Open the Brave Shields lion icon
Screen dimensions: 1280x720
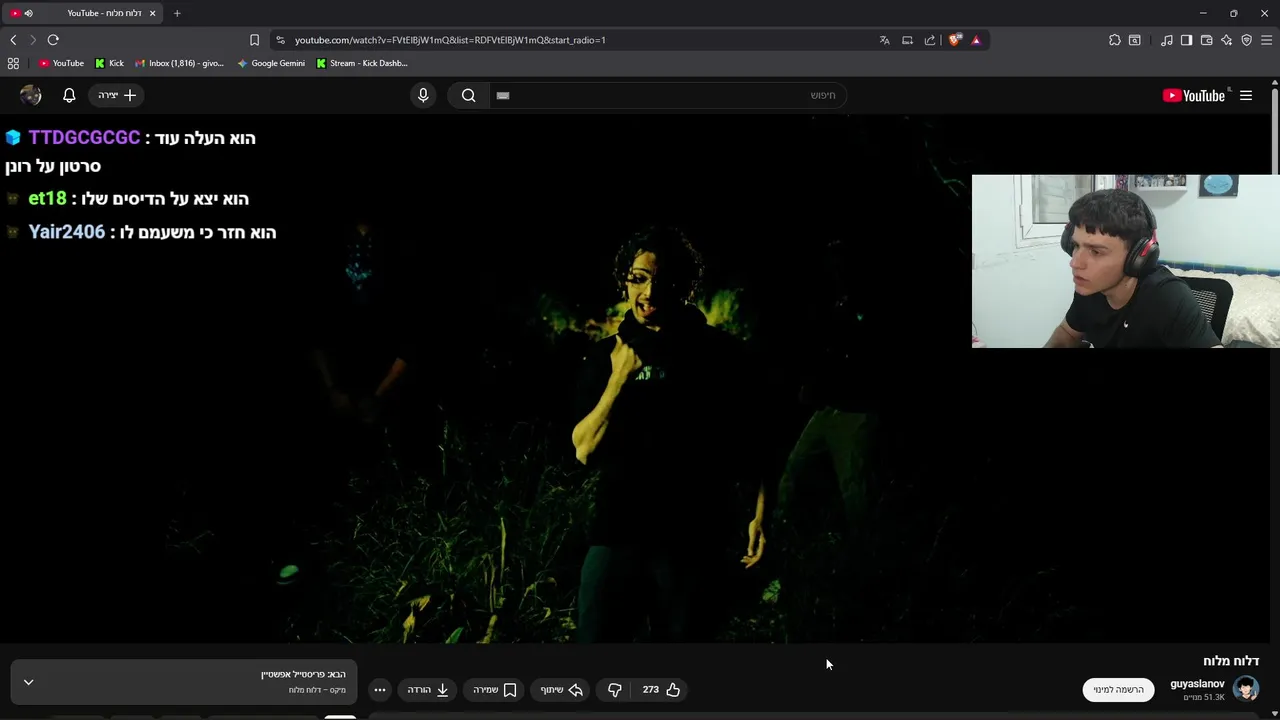coord(955,40)
